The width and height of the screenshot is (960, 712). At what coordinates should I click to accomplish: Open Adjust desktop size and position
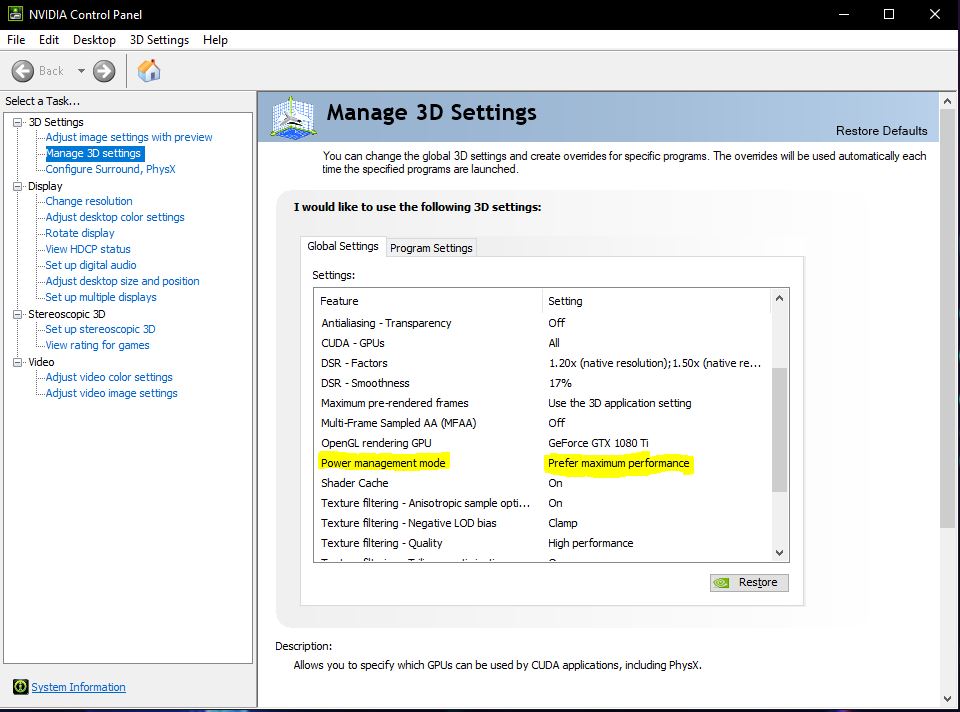click(122, 281)
